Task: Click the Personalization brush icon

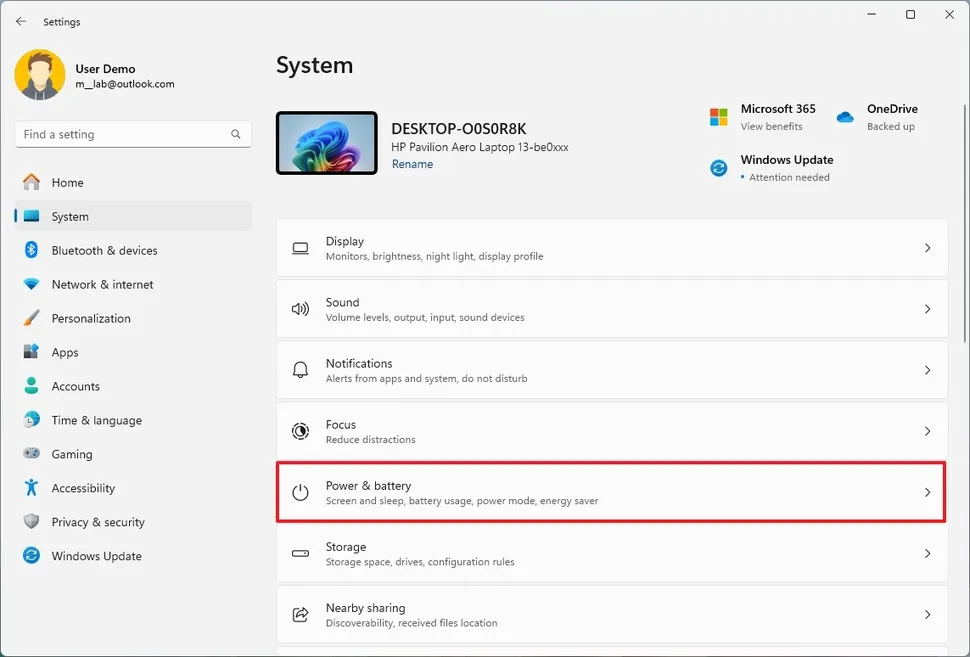Action: pos(31,318)
